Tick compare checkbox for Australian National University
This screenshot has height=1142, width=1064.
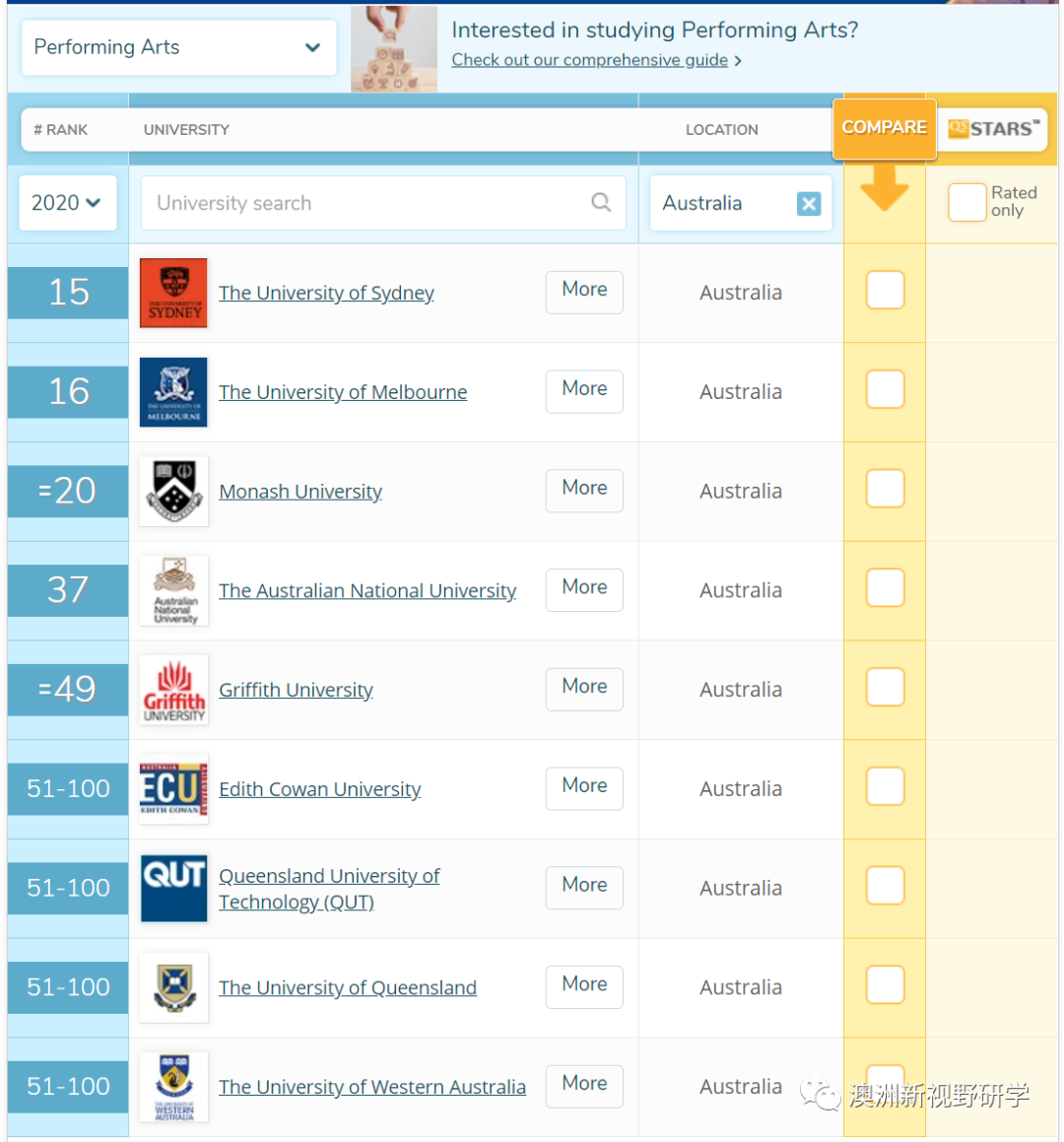click(x=885, y=587)
